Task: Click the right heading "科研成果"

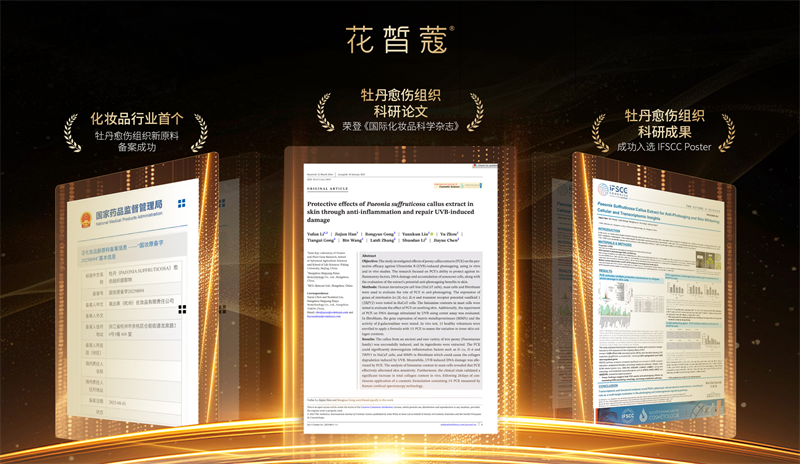Action: click(664, 132)
